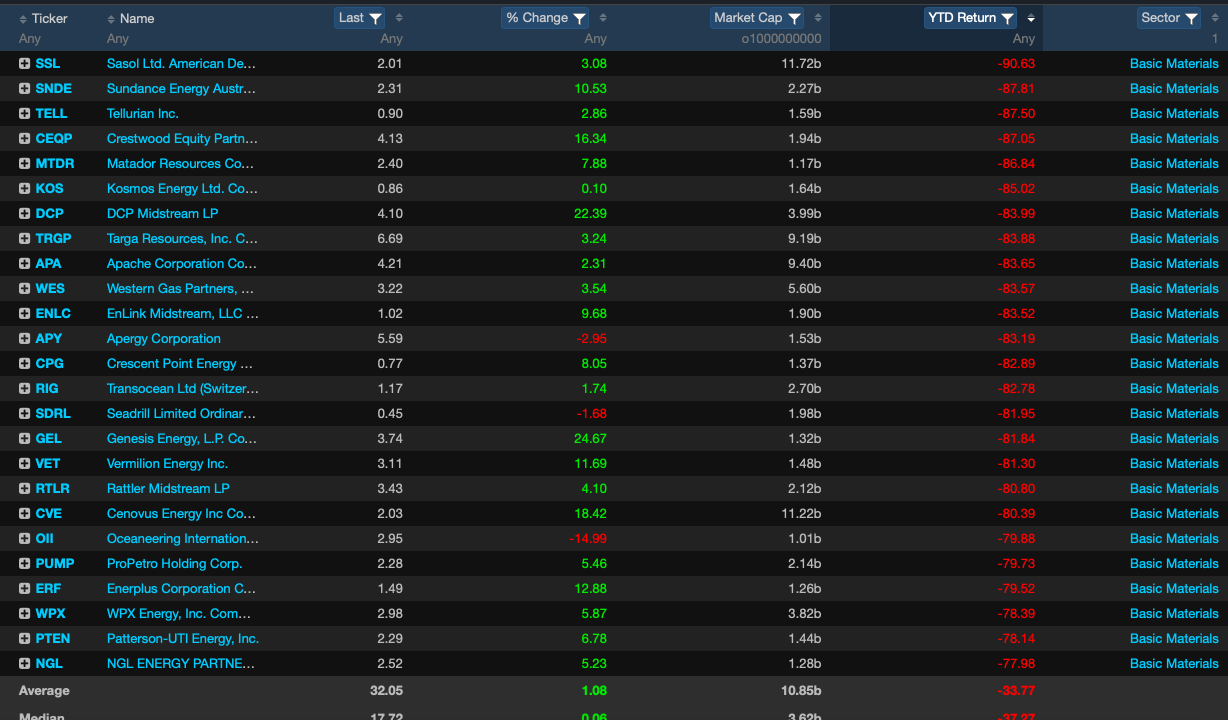
Task: Open the YTD Return filter button
Action: [971, 18]
